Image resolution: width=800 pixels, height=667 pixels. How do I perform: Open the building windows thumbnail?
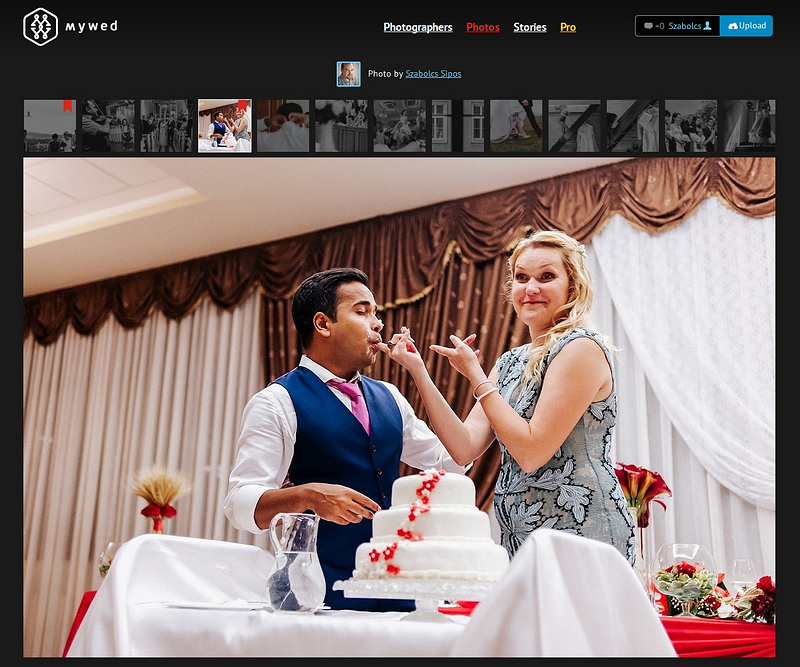[x=458, y=126]
